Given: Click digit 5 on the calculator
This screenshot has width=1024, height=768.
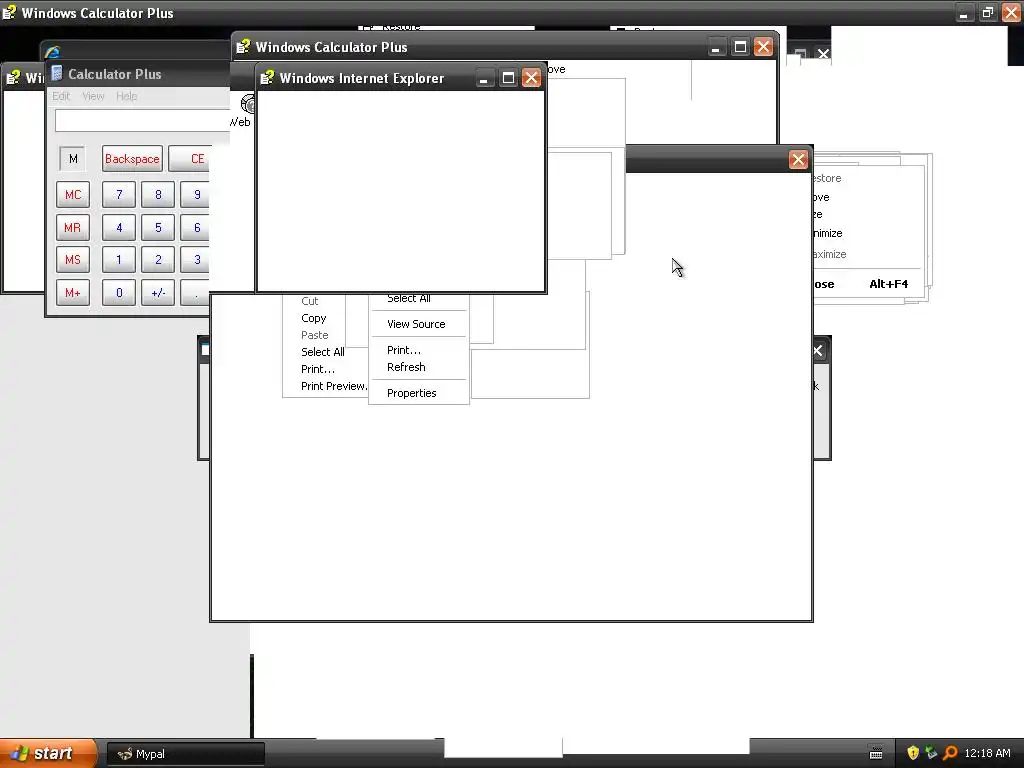Looking at the screenshot, I should 158,227.
